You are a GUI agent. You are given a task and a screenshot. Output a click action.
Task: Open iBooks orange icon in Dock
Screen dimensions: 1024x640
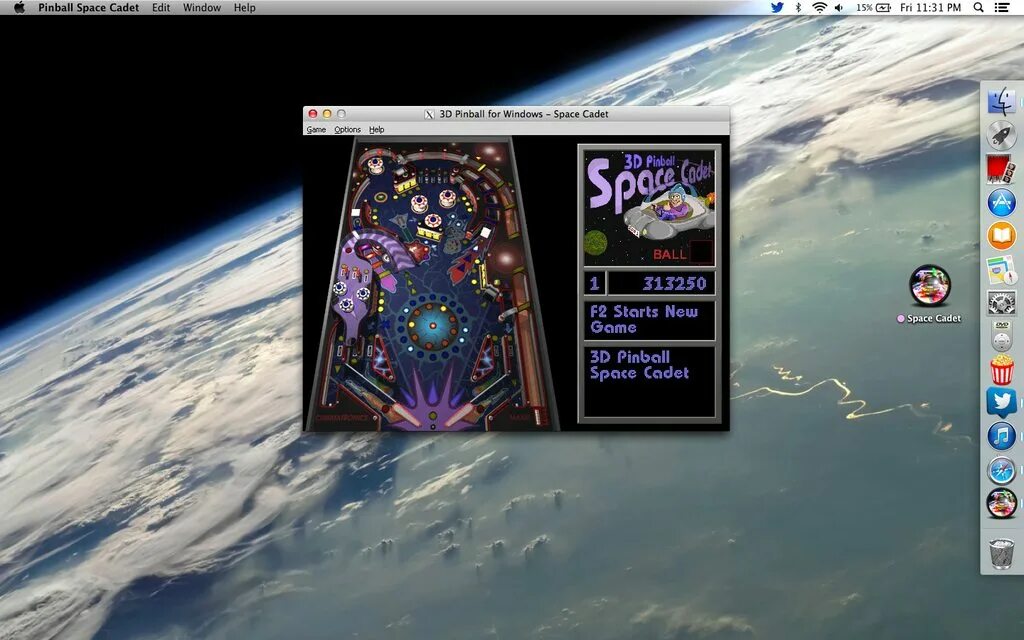tap(1001, 235)
